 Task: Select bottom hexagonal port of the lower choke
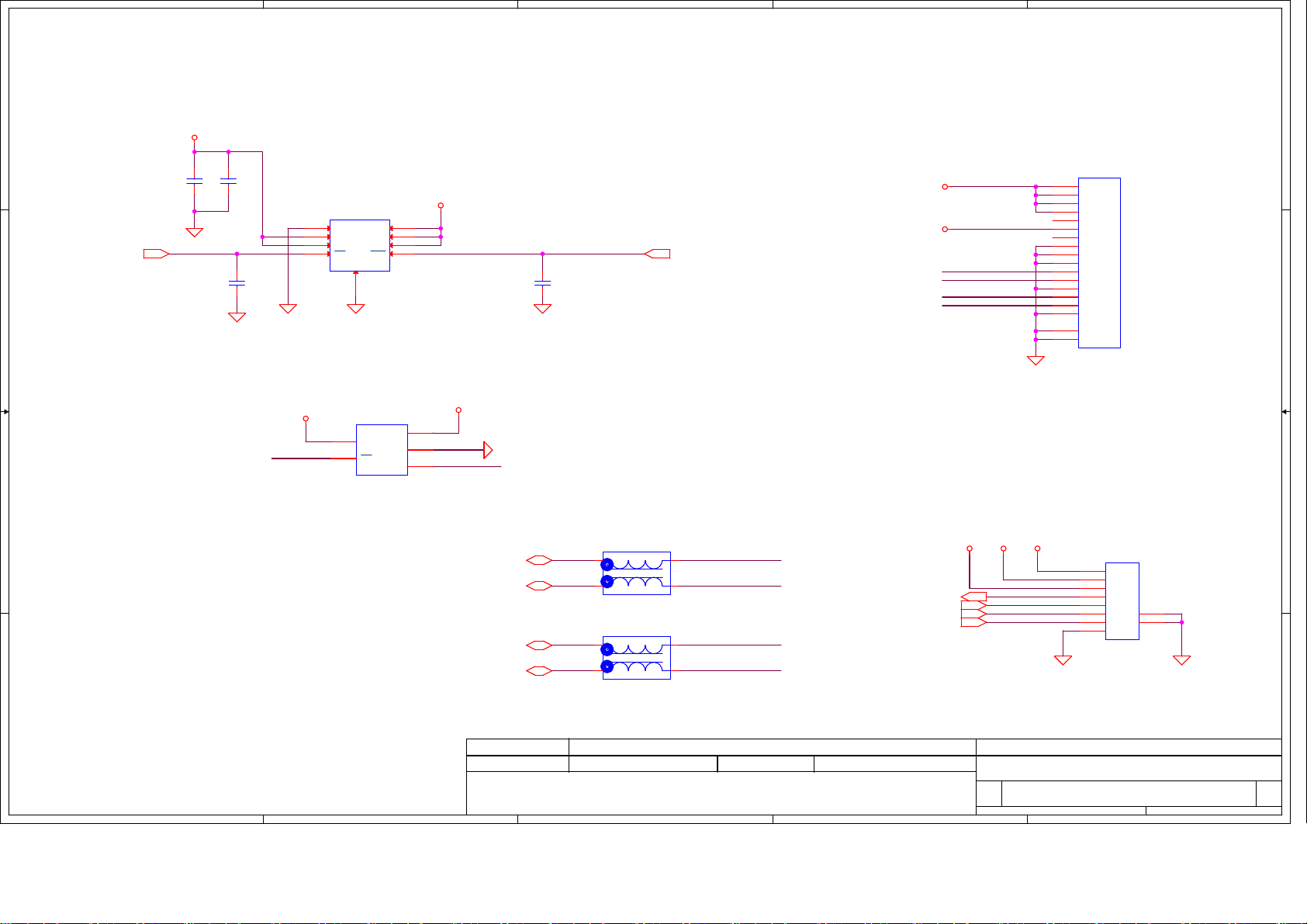tap(539, 670)
